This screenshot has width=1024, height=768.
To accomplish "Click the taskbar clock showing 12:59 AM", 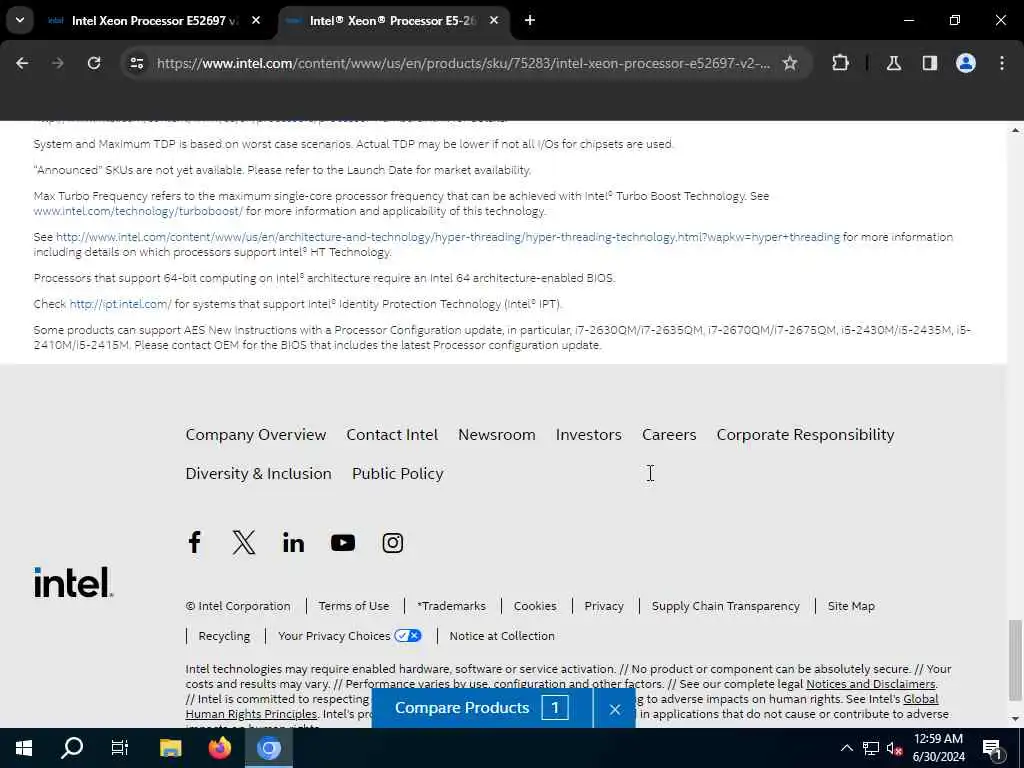I will 938,748.
